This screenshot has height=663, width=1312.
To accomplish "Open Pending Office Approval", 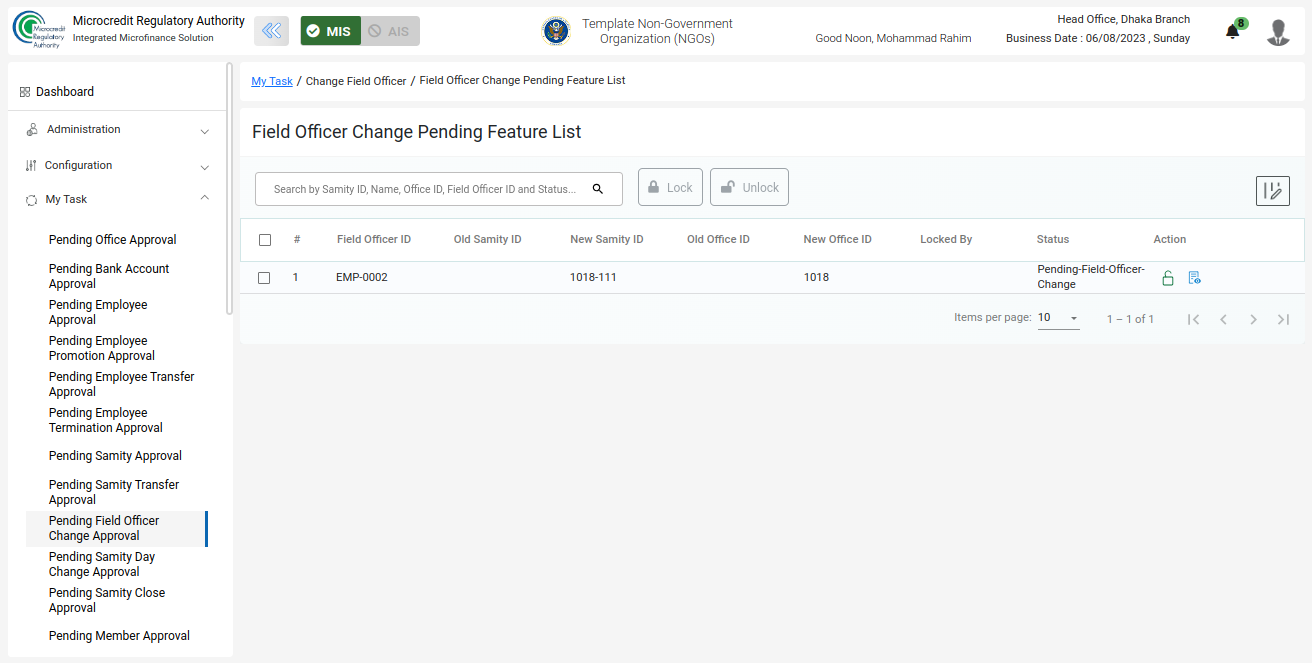I will 113,240.
